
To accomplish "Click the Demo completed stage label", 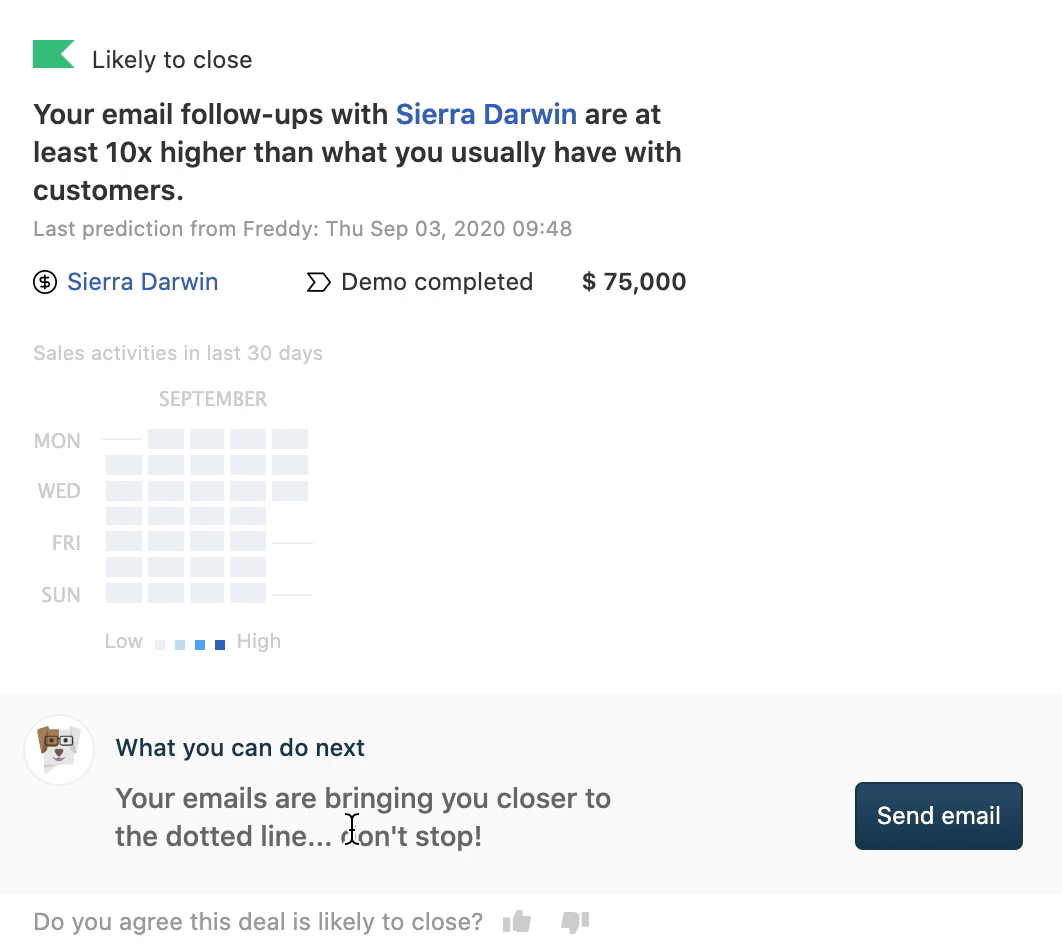I will click(437, 282).
